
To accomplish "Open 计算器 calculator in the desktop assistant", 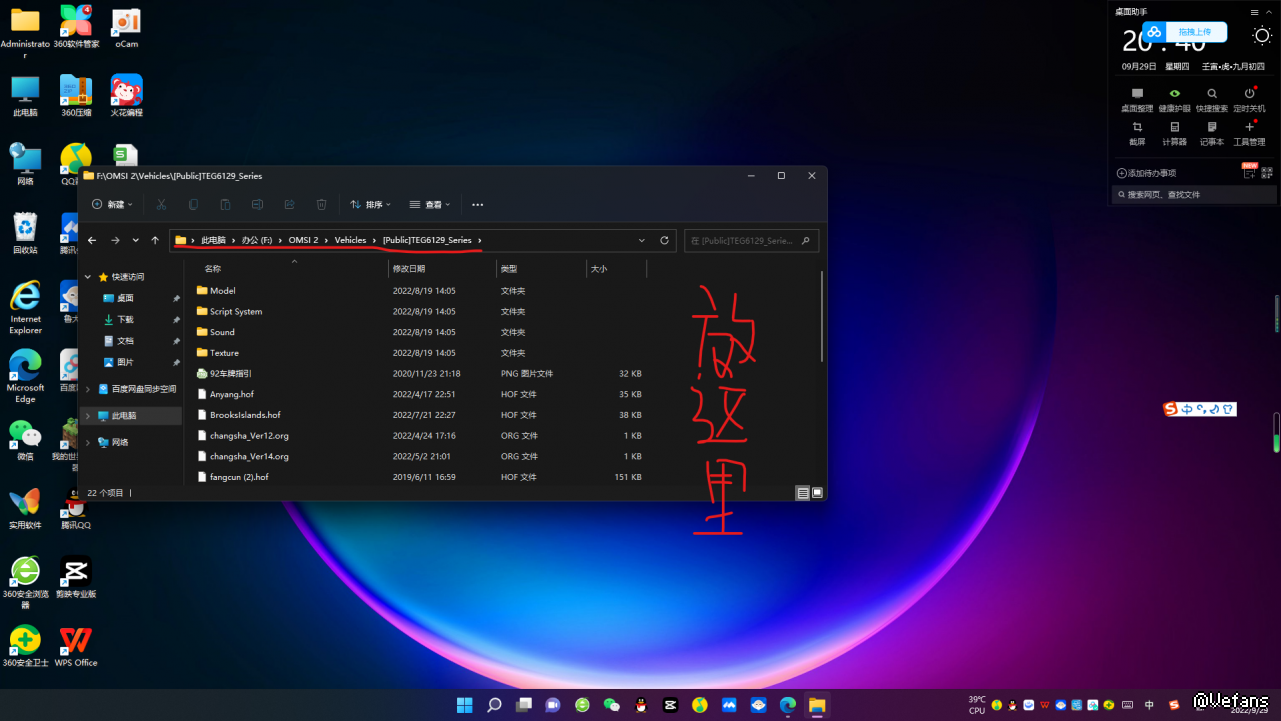I will pos(1174,132).
